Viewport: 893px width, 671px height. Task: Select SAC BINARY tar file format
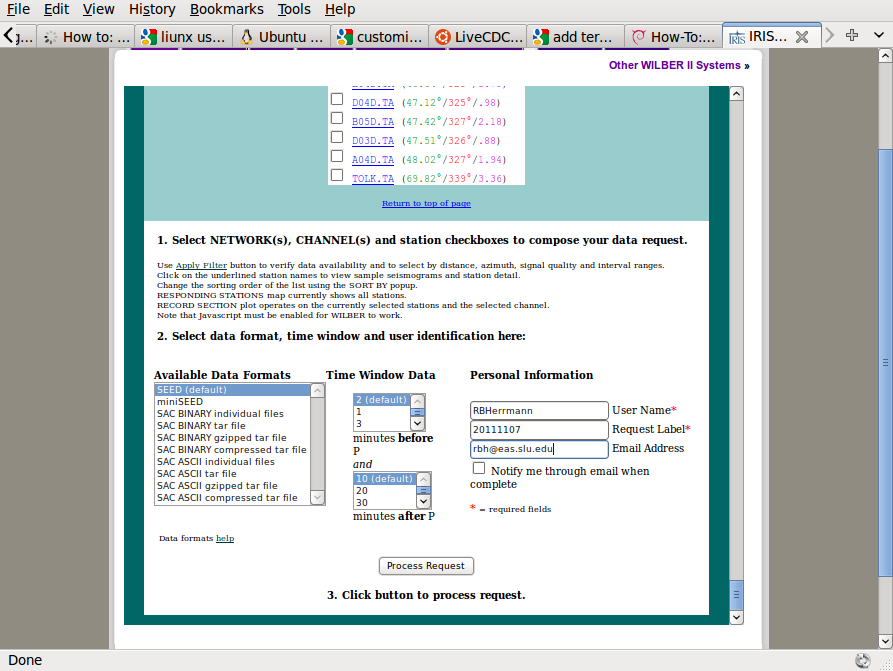(233, 425)
